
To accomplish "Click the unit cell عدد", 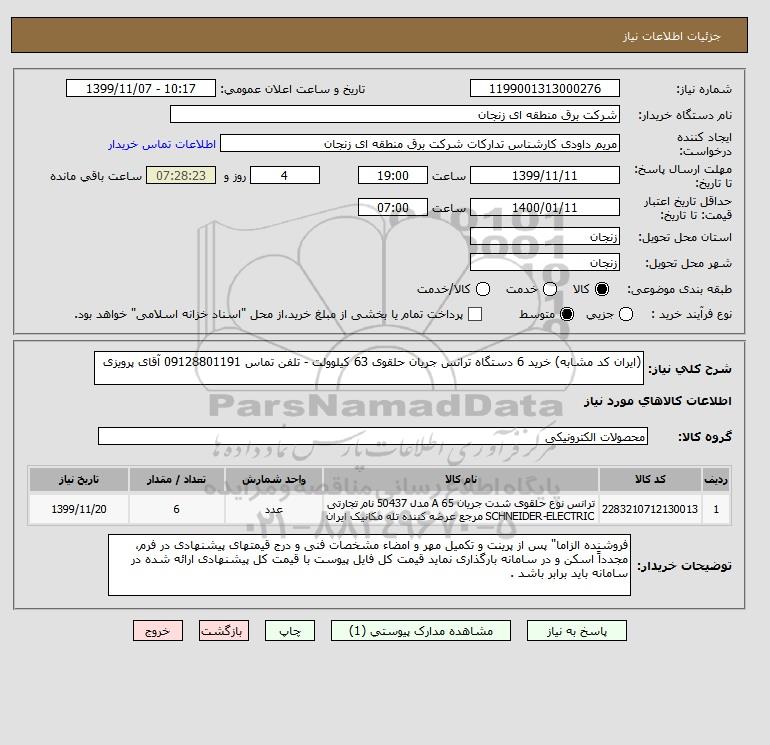I will (x=274, y=509).
